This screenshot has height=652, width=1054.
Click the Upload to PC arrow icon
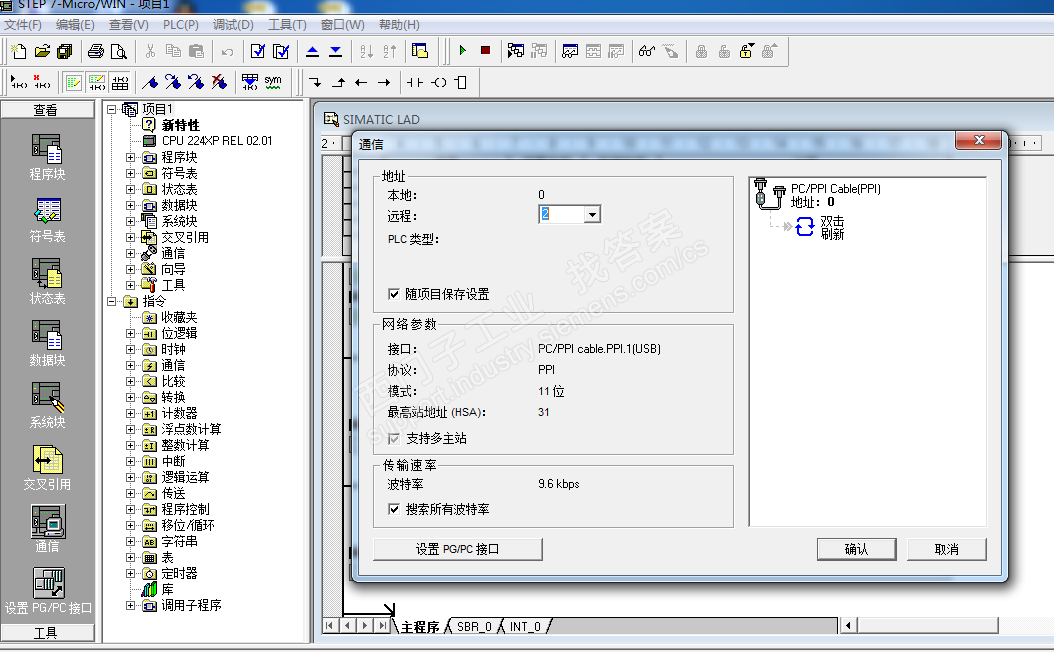tap(313, 51)
